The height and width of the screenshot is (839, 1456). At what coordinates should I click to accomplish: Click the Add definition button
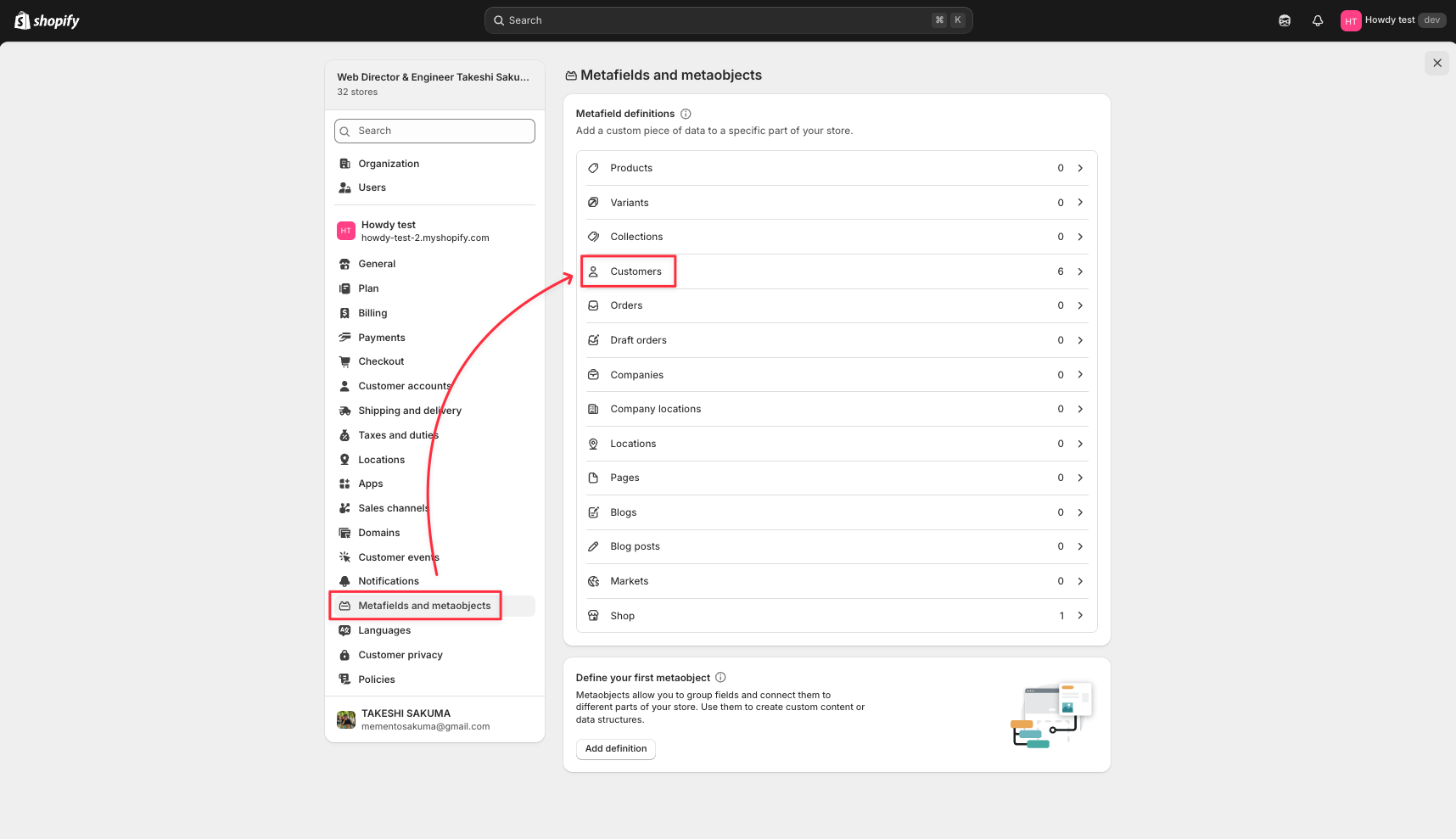click(616, 749)
